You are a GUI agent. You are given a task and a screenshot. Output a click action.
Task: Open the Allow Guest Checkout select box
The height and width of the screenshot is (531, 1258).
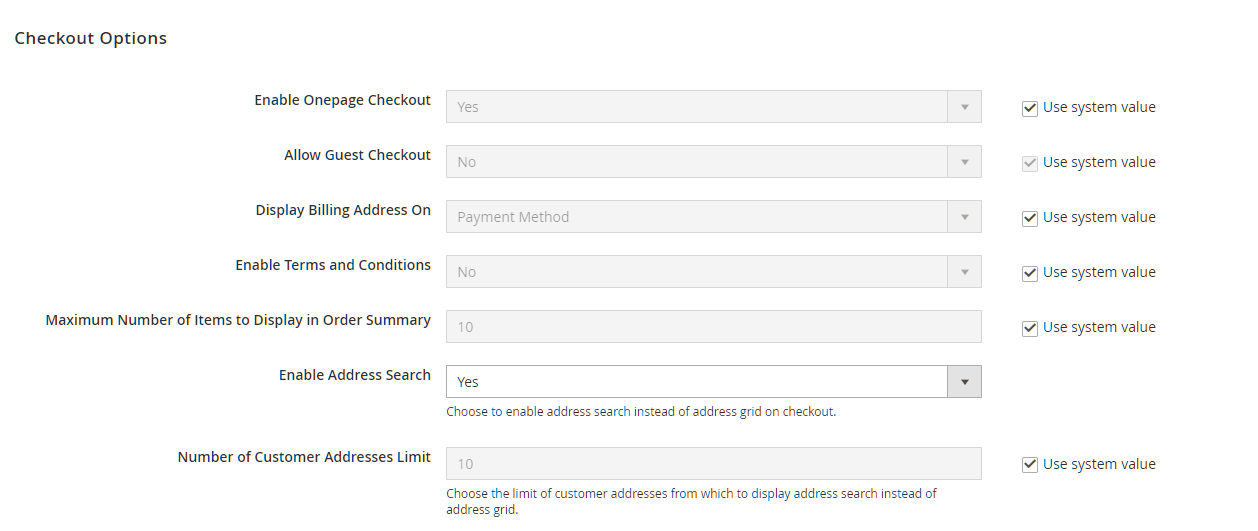(696, 162)
